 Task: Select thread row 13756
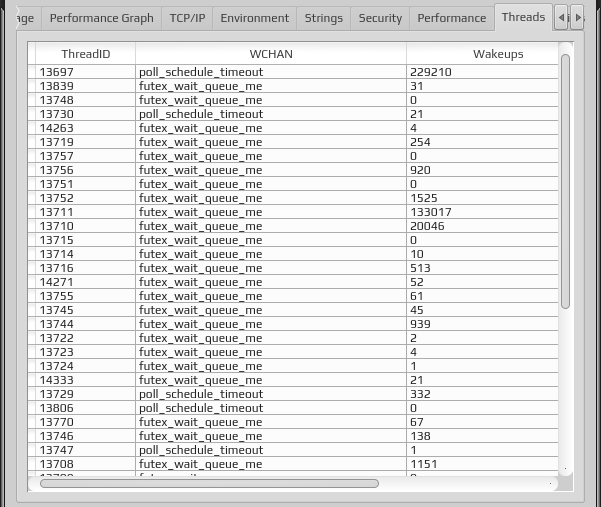coord(293,170)
